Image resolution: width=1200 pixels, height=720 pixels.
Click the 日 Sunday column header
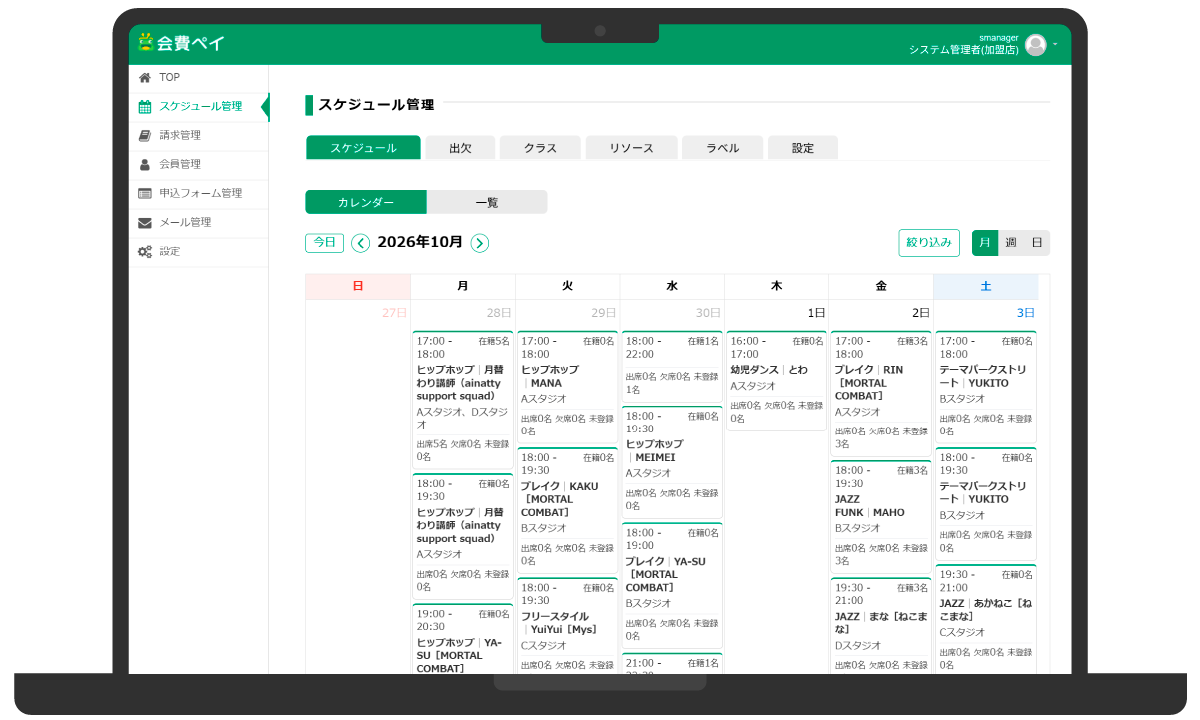click(358, 287)
